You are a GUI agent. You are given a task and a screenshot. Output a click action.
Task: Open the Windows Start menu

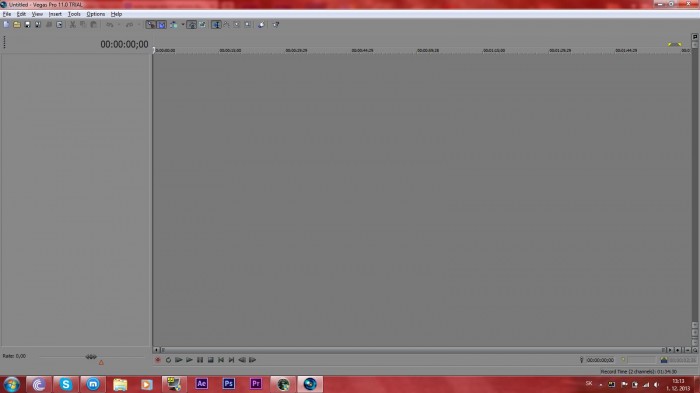pyautogui.click(x=11, y=384)
